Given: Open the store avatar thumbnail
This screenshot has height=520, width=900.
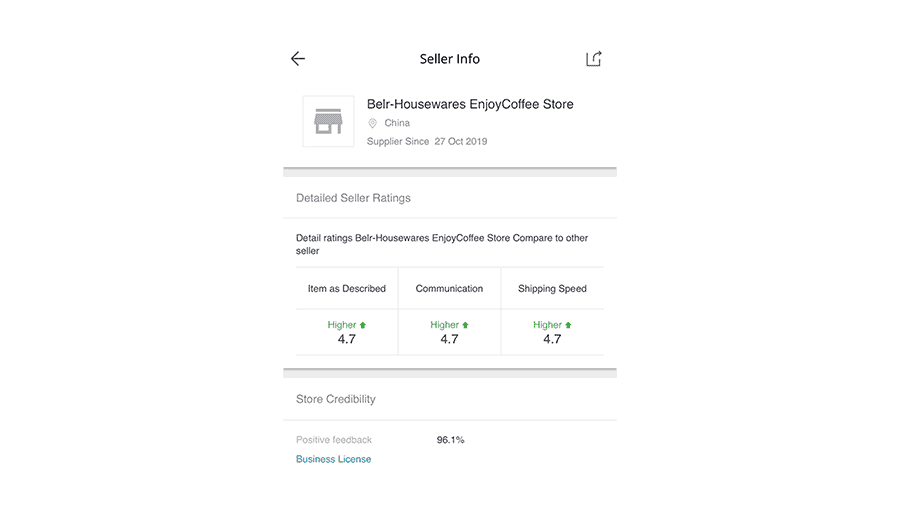Looking at the screenshot, I should (x=328, y=121).
